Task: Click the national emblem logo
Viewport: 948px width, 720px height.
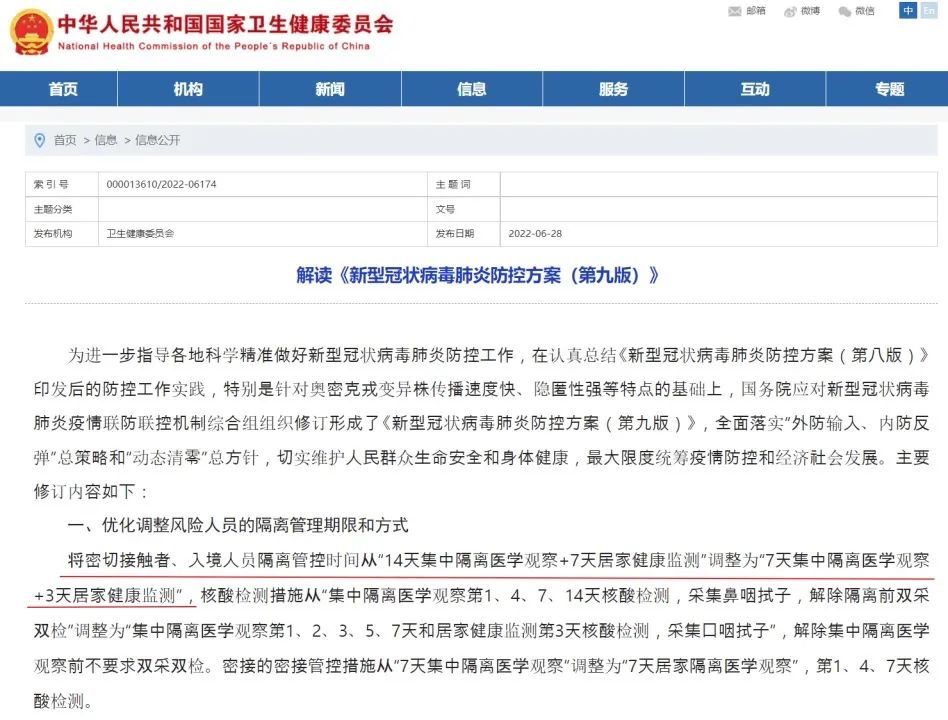Action: [x=30, y=33]
